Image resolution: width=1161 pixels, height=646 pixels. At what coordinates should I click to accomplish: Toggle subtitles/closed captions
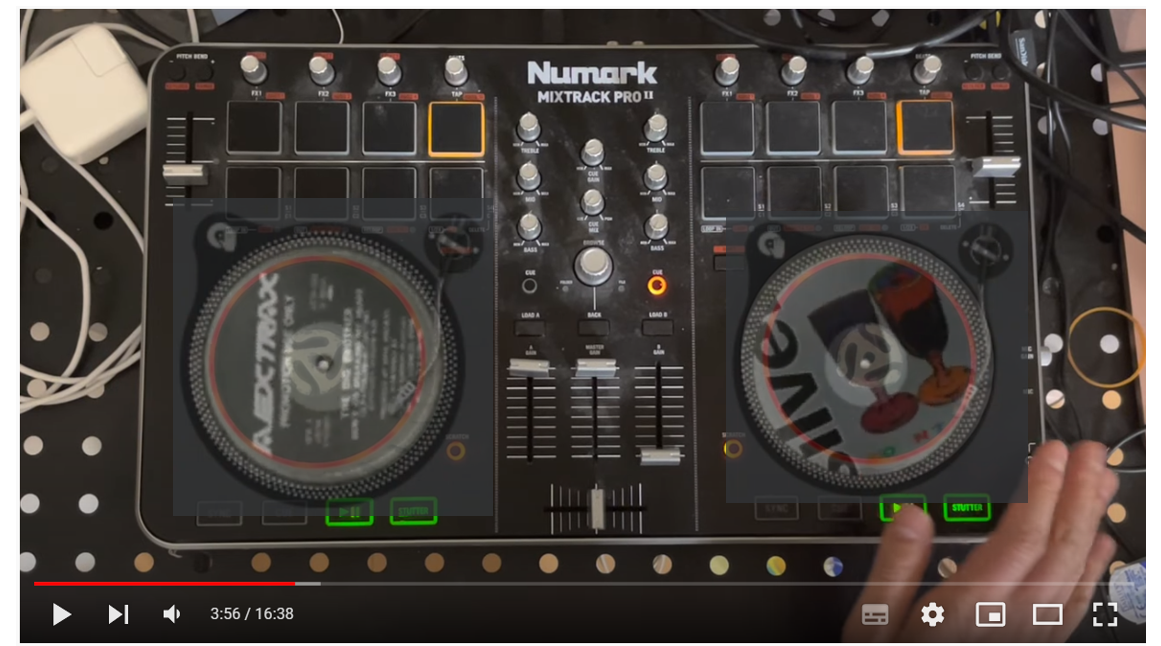pos(875,615)
